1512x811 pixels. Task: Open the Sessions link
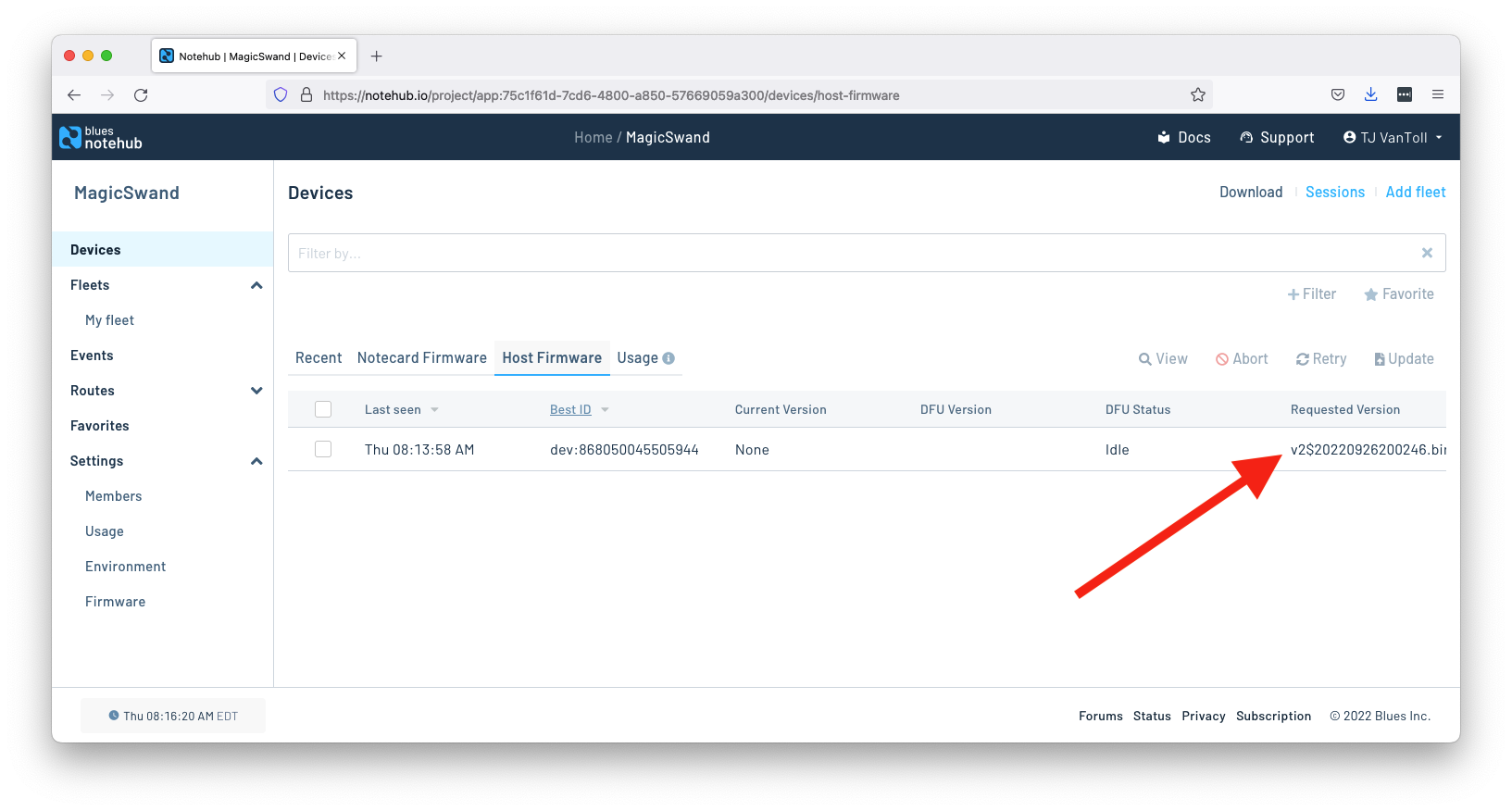(x=1334, y=193)
